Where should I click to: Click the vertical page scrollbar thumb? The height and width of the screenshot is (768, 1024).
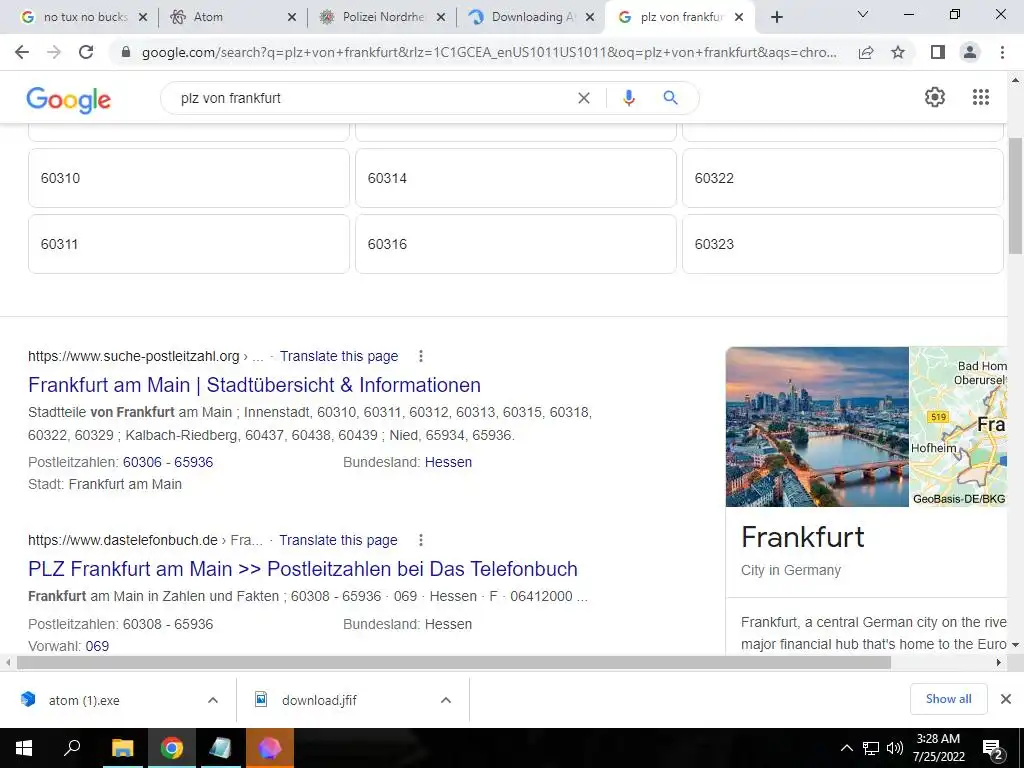1016,196
